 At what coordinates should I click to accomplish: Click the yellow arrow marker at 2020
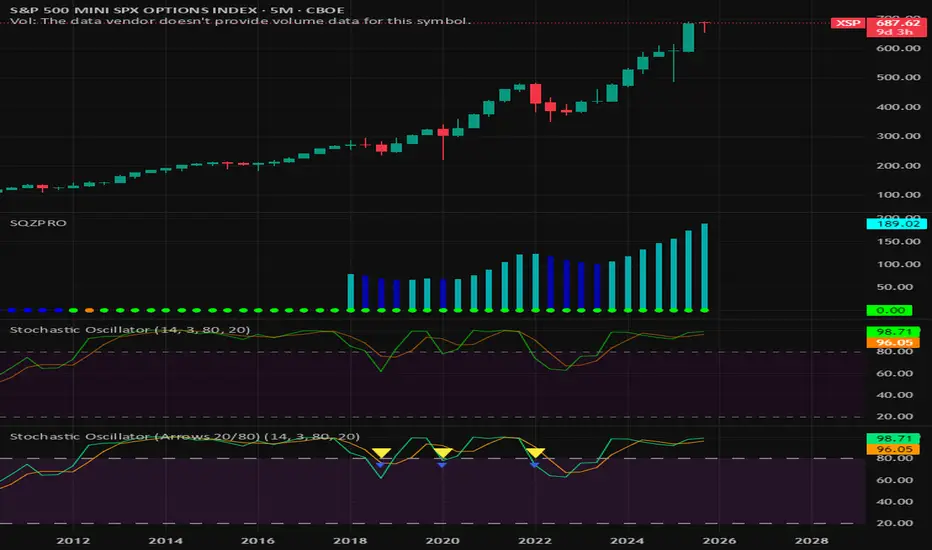(443, 453)
